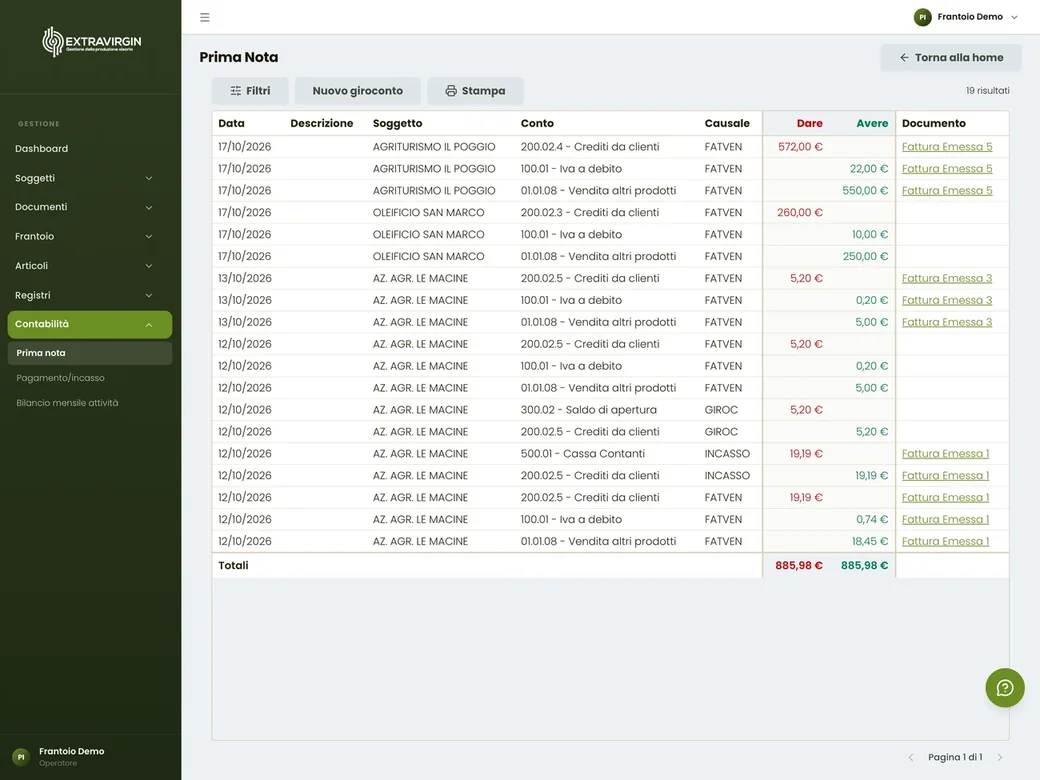The height and width of the screenshot is (780, 1040).
Task: Open Fattura Emessa 5 link on 572,00 € row
Action: click(946, 147)
